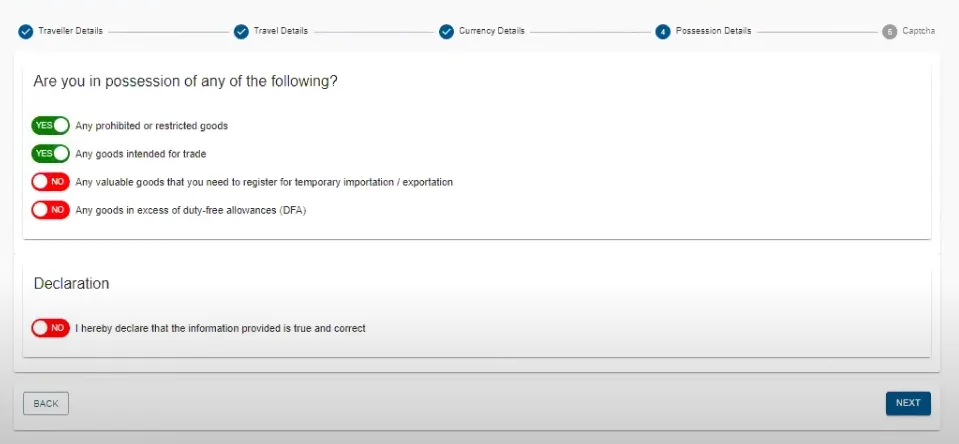Toggle off prohibited or restricted goods switch

(x=51, y=125)
